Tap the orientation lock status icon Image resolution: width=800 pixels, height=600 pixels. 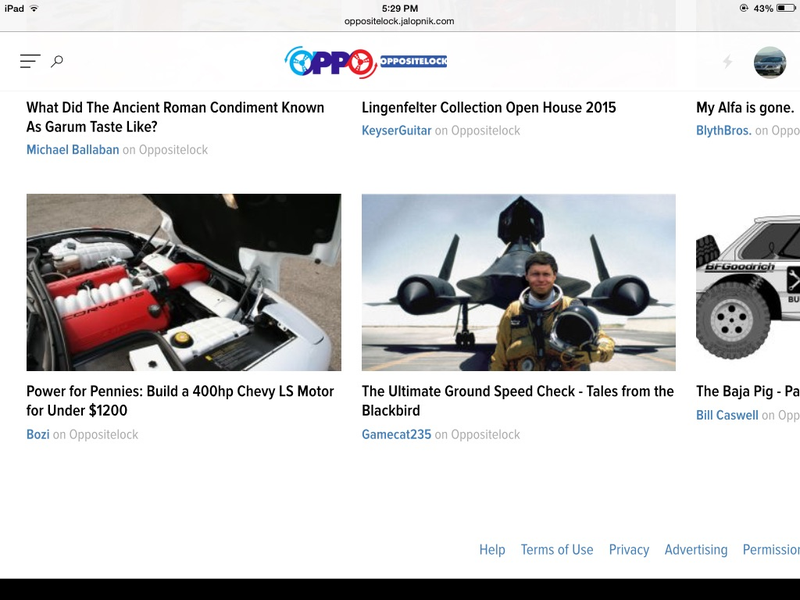coord(744,8)
